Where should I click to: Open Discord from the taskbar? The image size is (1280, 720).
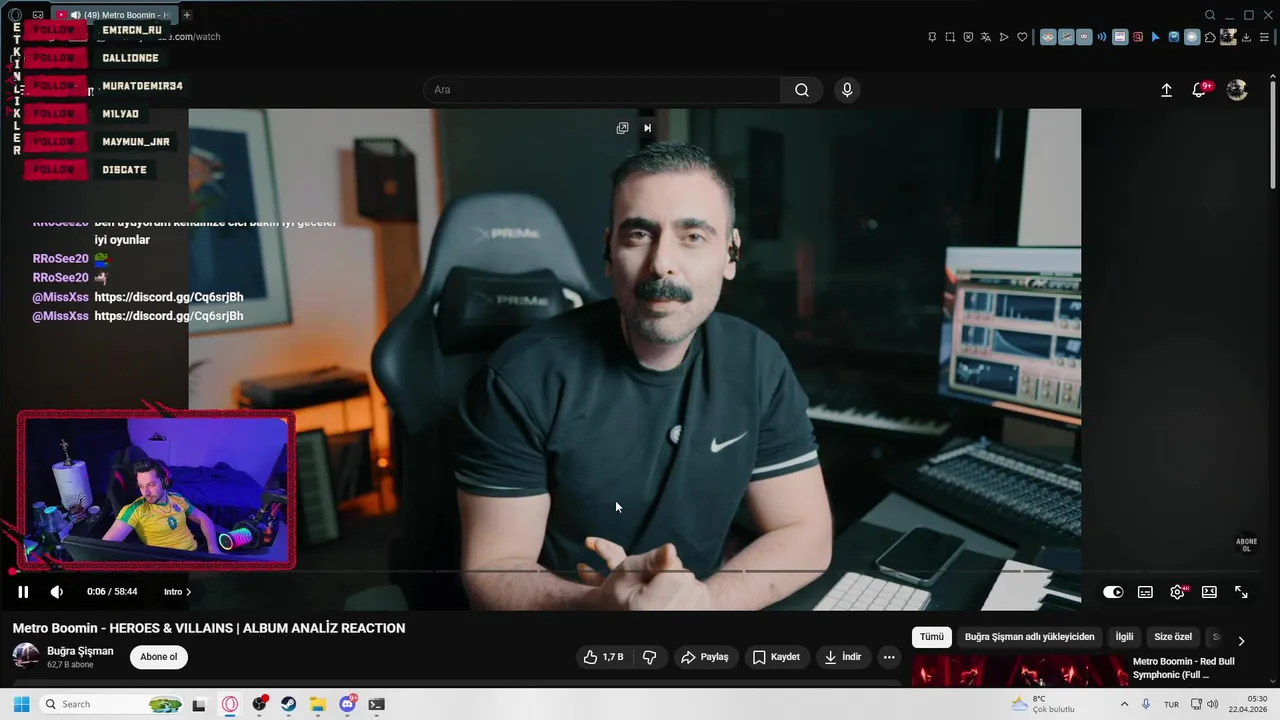click(x=347, y=704)
